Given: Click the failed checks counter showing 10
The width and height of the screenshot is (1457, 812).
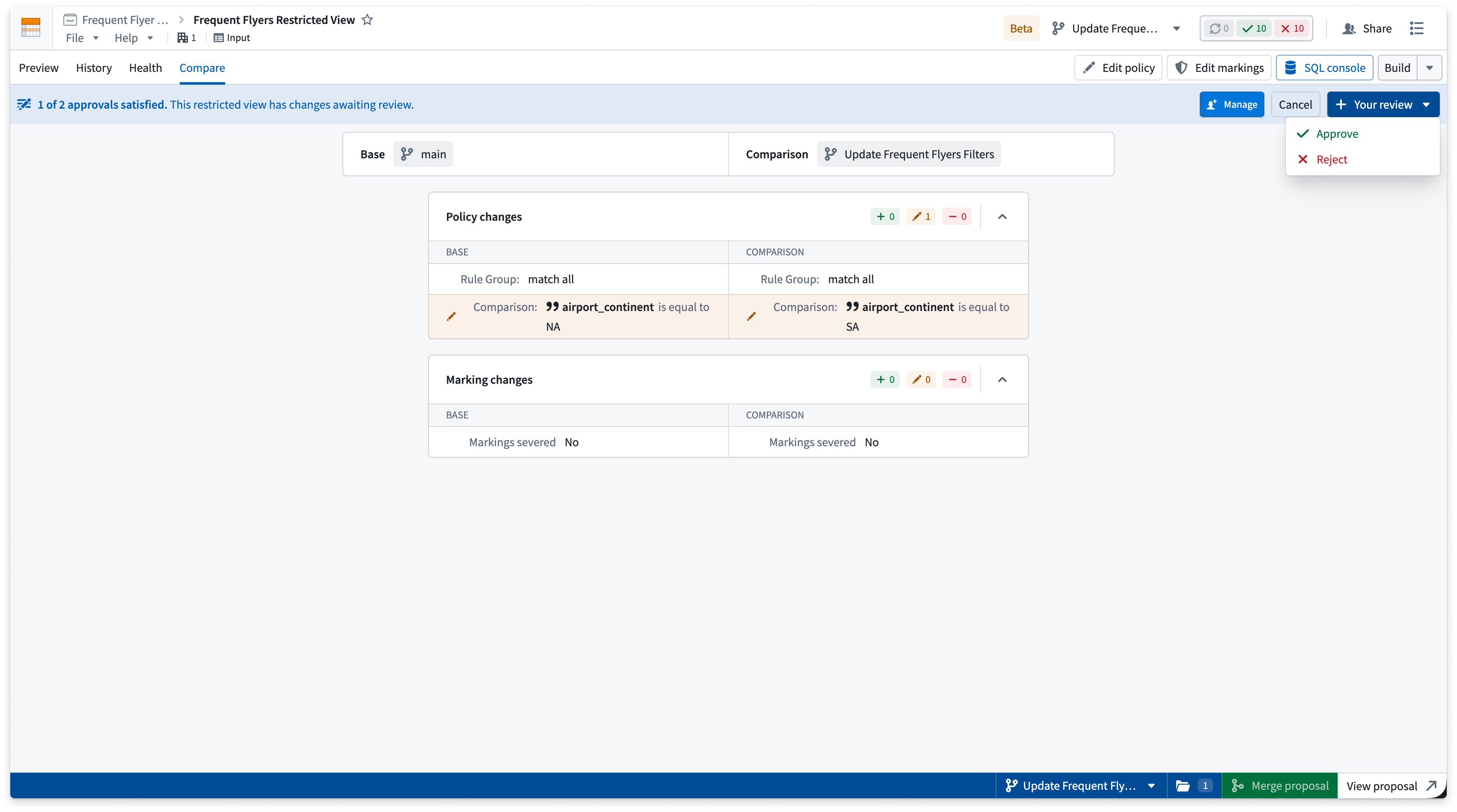Looking at the screenshot, I should tap(1292, 28).
